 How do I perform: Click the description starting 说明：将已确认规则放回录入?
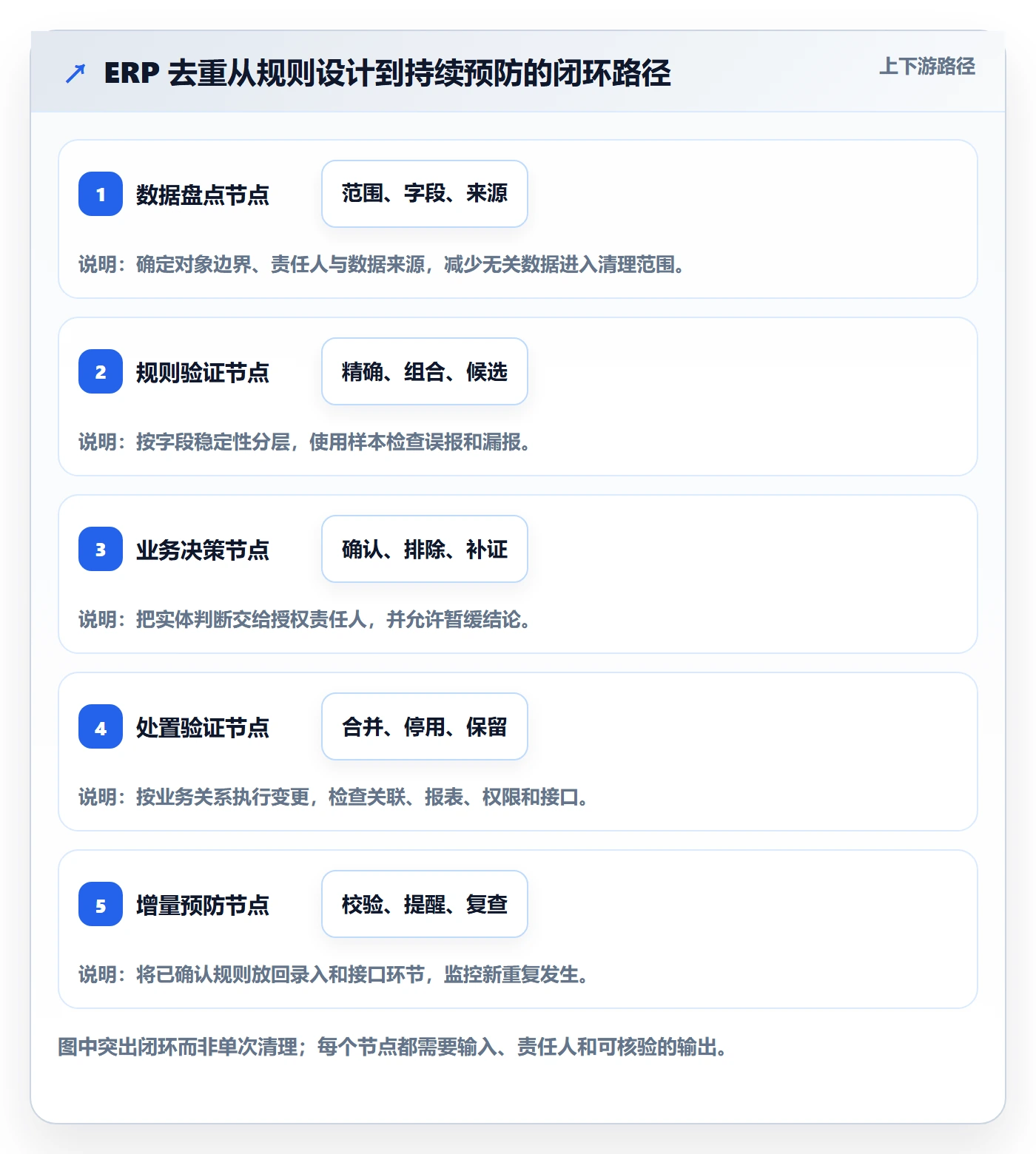pos(334,974)
